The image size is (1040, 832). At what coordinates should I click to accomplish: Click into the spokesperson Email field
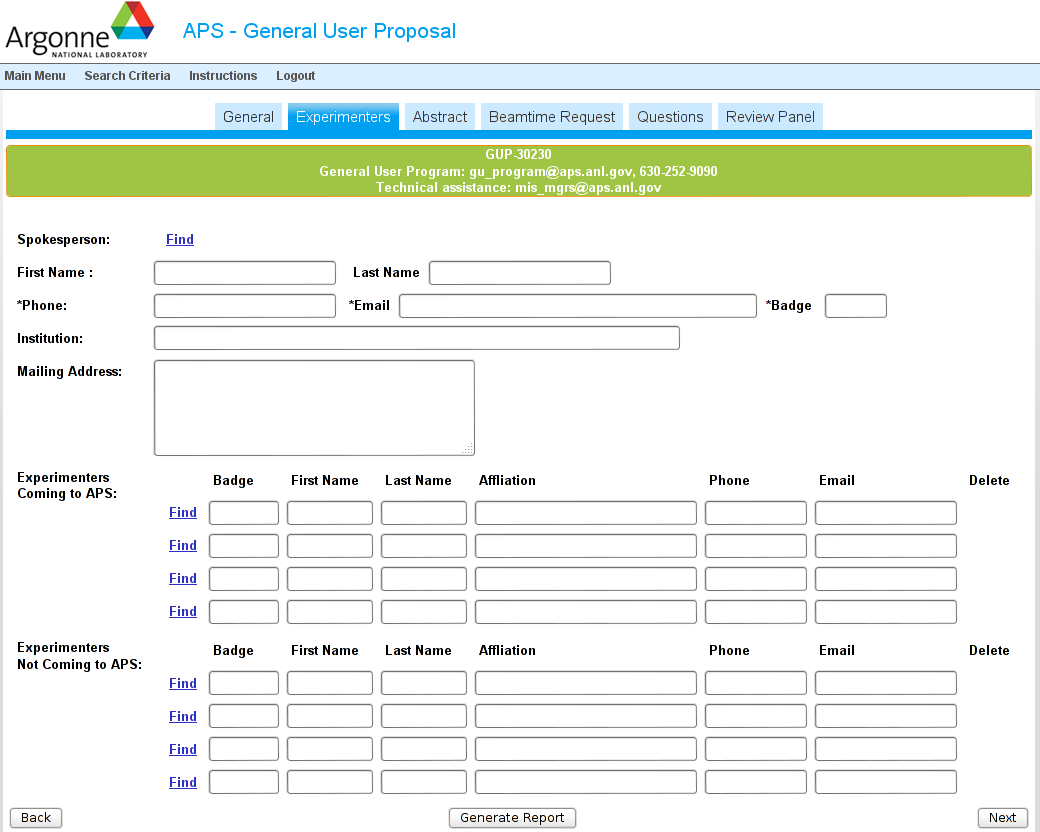tap(577, 306)
